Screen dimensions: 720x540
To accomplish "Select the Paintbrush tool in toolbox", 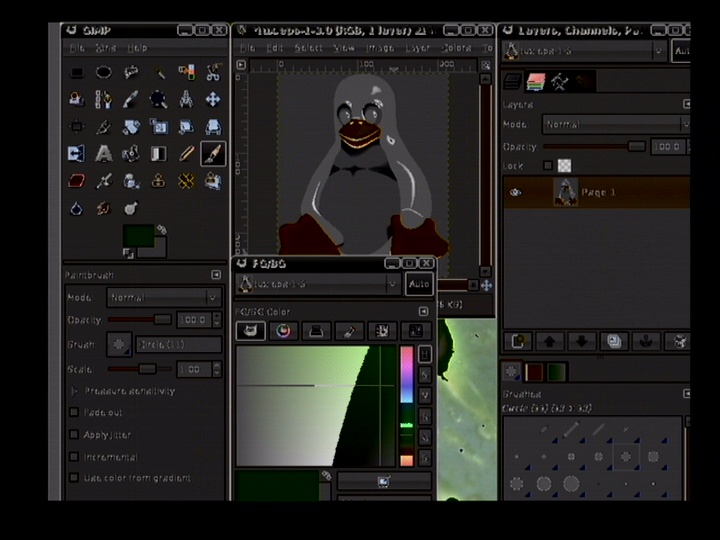I will 213,153.
